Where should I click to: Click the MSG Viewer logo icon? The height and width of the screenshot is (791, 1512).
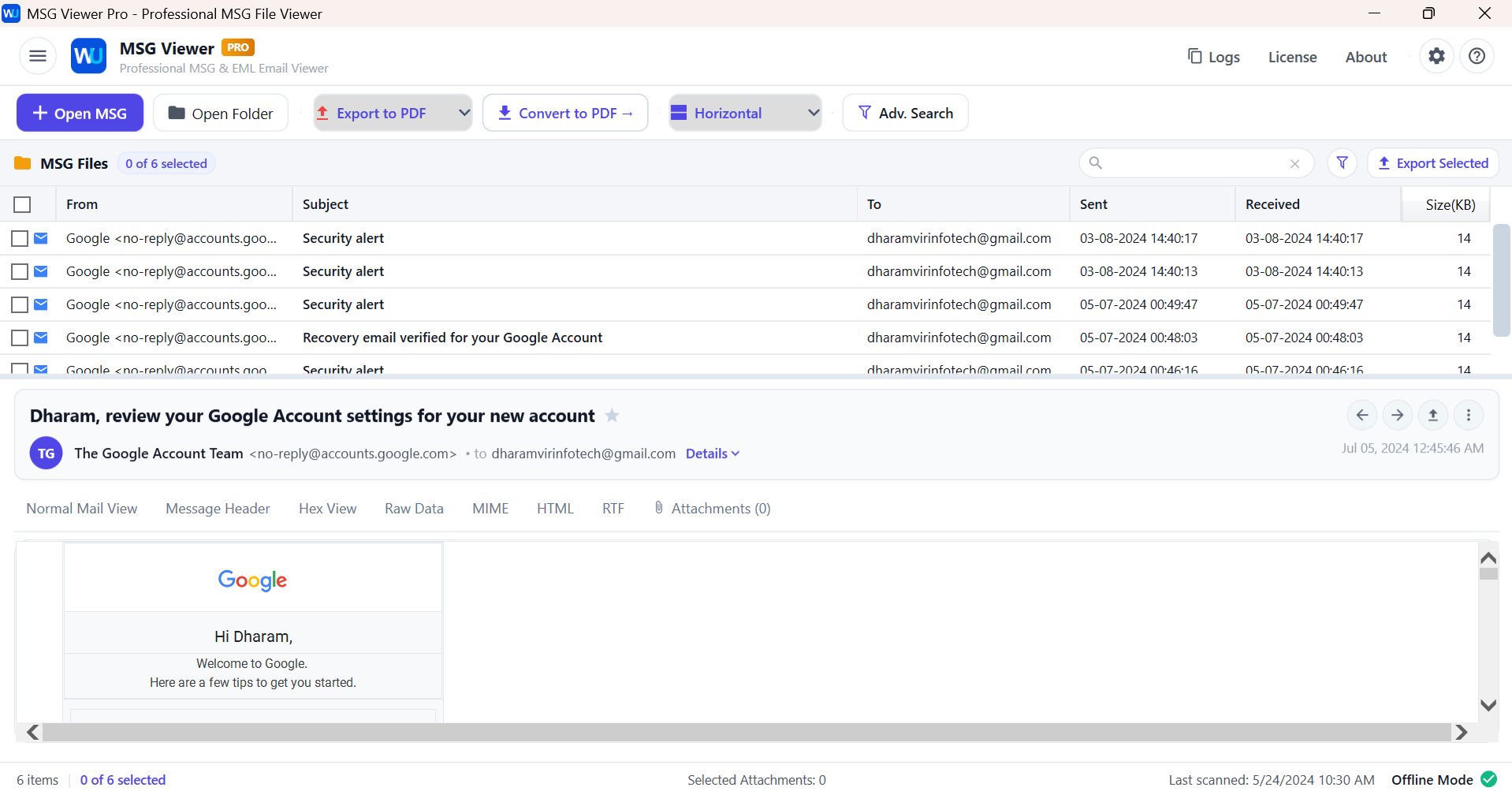pyautogui.click(x=88, y=56)
